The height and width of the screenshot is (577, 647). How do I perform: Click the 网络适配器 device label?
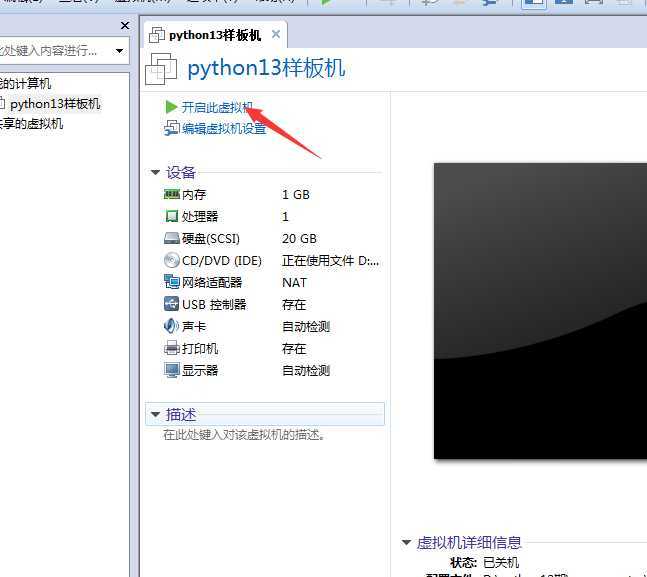[212, 282]
